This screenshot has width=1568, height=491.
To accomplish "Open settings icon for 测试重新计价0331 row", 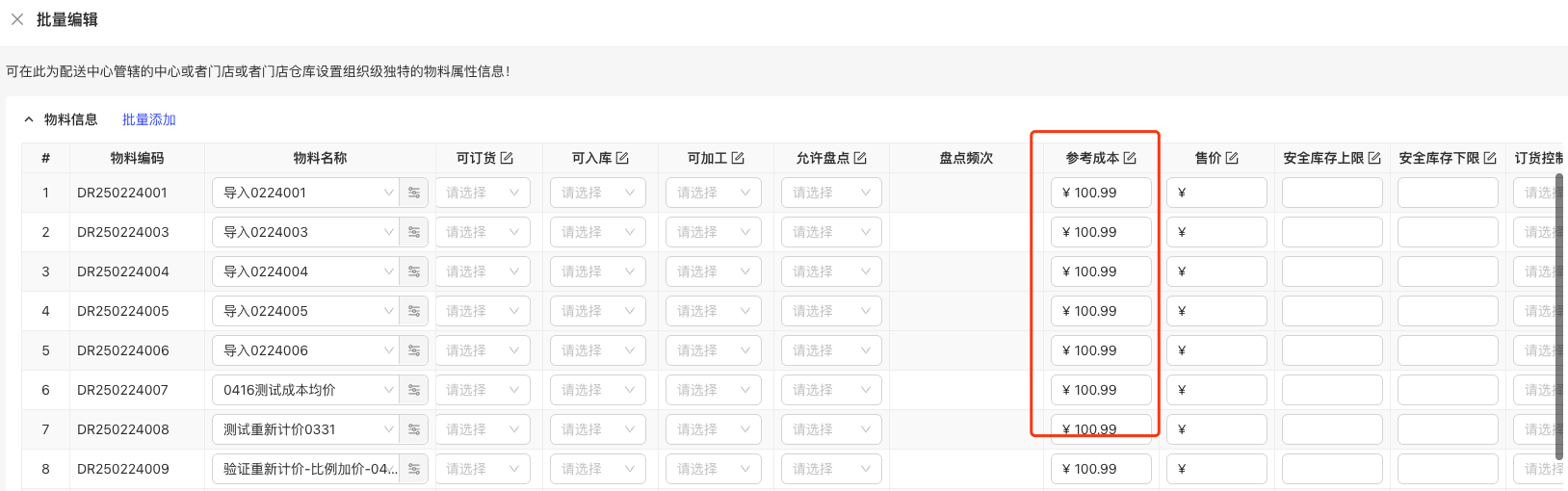I will click(414, 429).
